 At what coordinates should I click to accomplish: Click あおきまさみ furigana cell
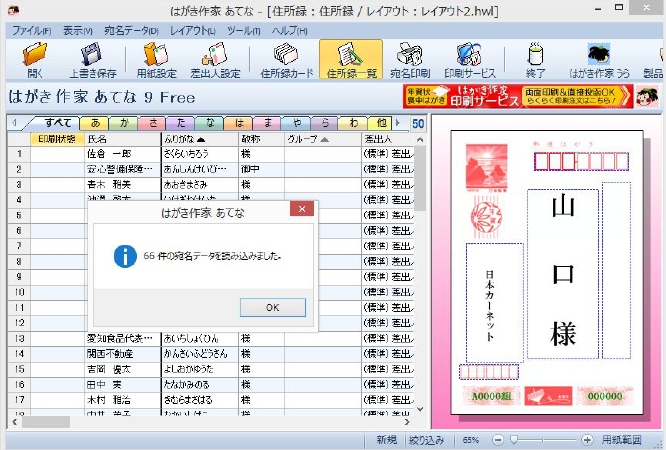tap(200, 185)
